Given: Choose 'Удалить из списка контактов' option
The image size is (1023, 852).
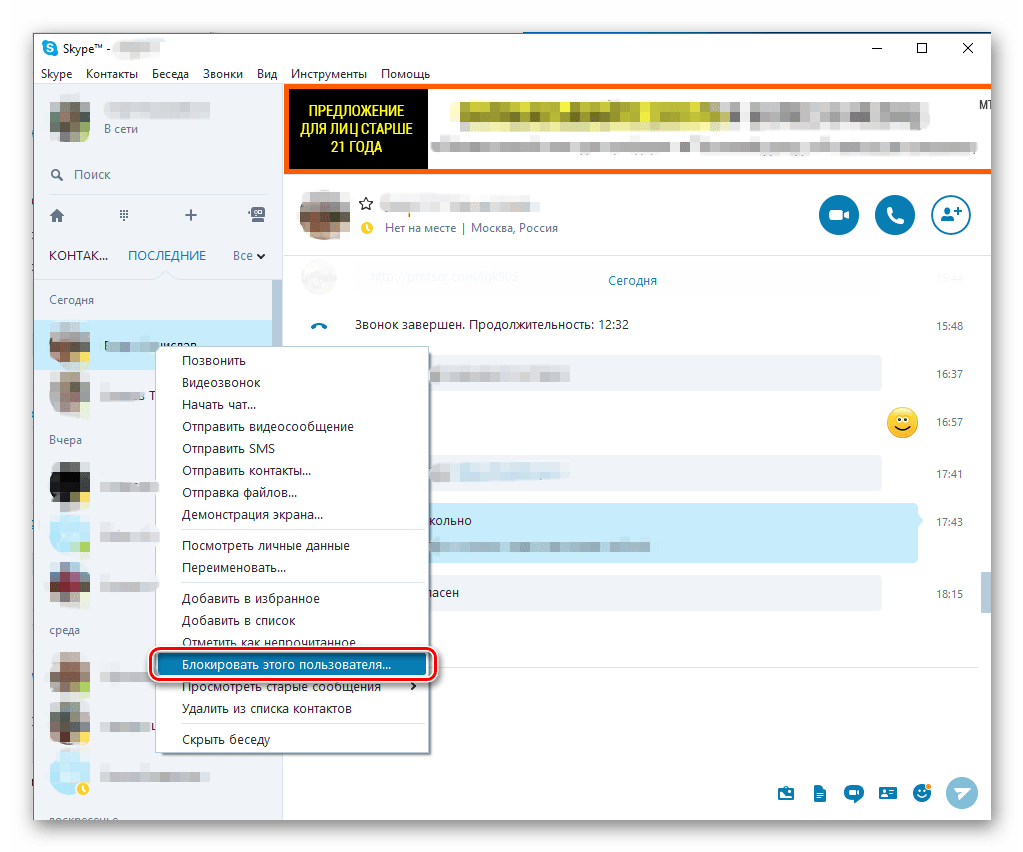Looking at the screenshot, I should click(x=266, y=709).
